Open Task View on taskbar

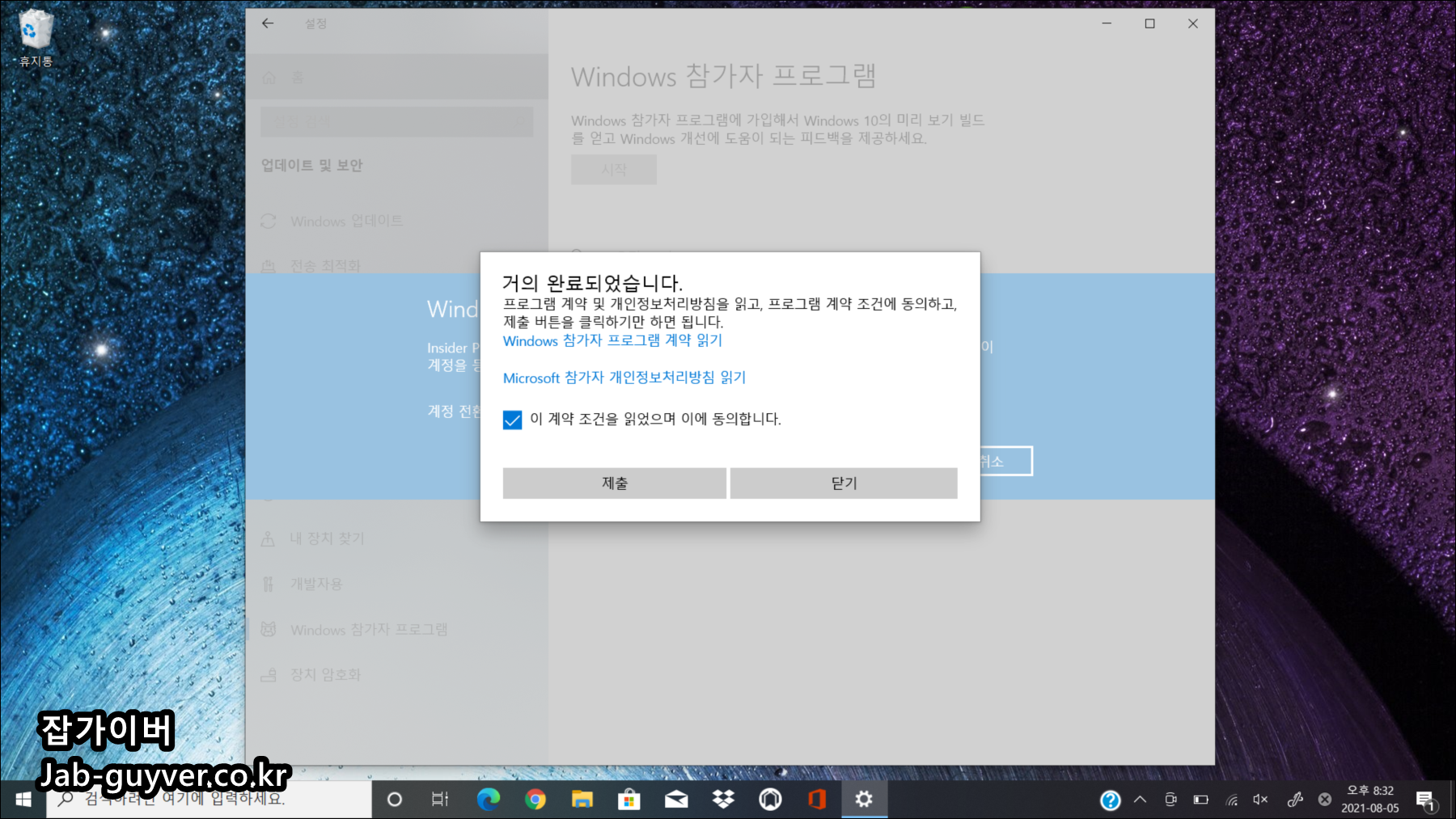point(440,800)
